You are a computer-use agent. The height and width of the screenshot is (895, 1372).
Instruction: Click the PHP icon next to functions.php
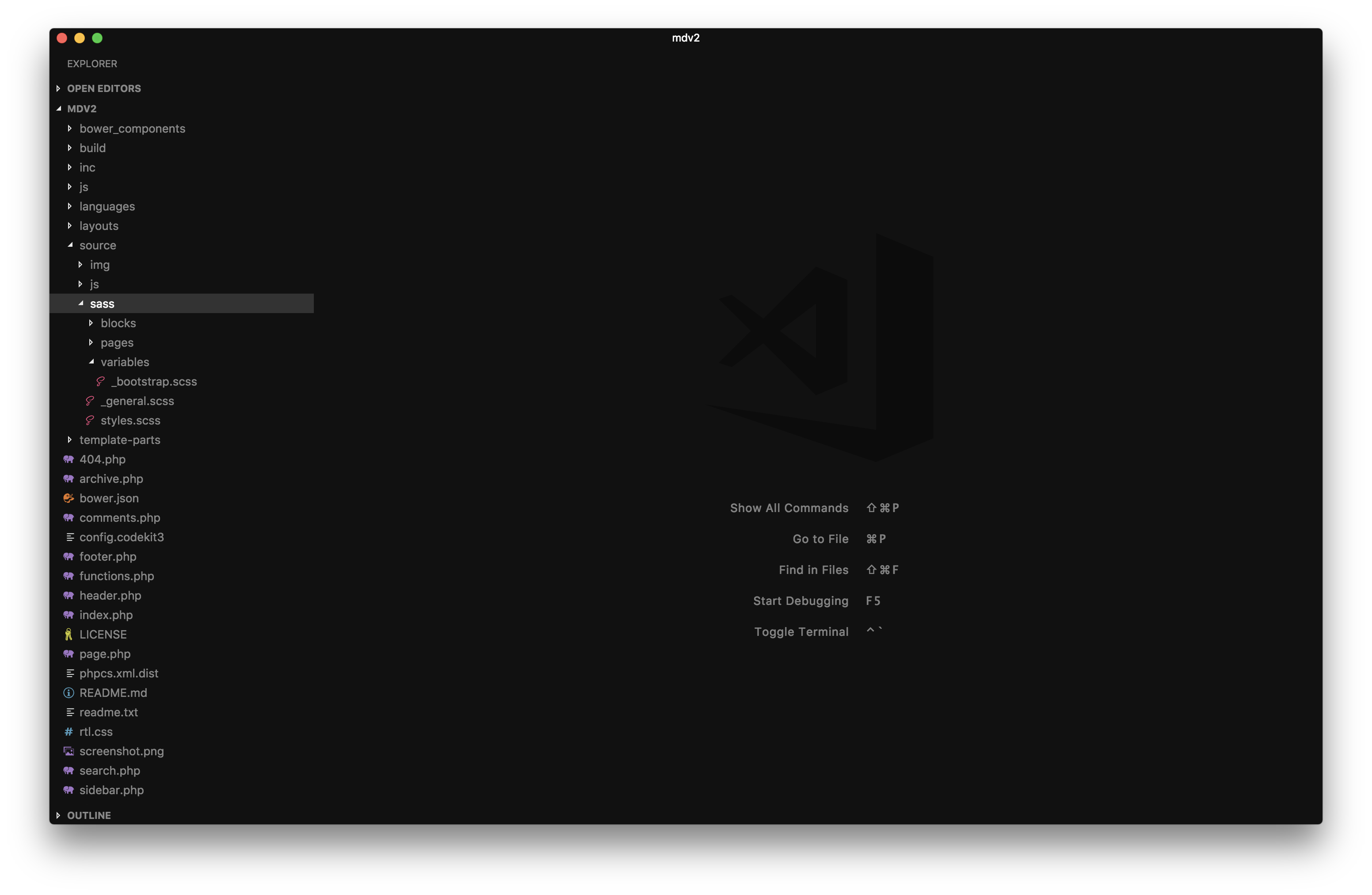click(69, 576)
